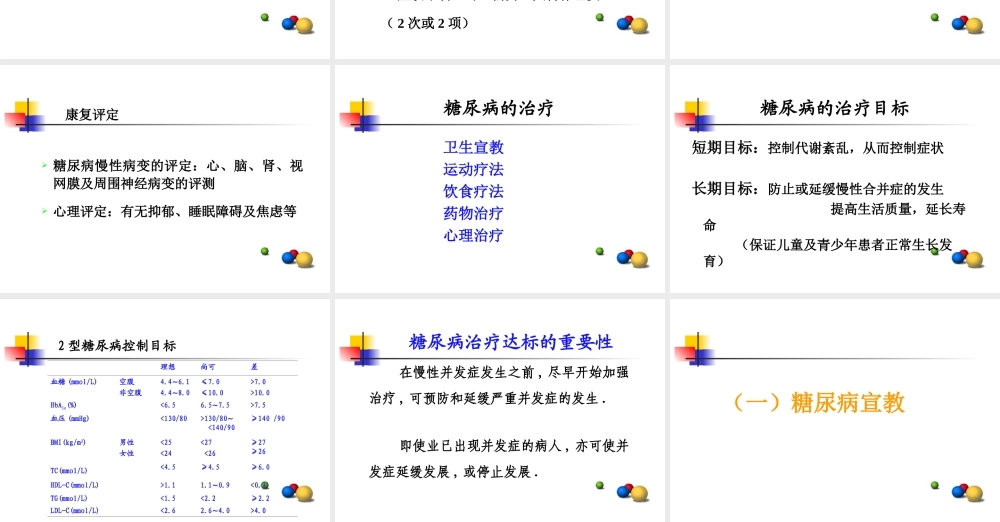
Task: Click the 男性 cell
Action: tap(127, 442)
